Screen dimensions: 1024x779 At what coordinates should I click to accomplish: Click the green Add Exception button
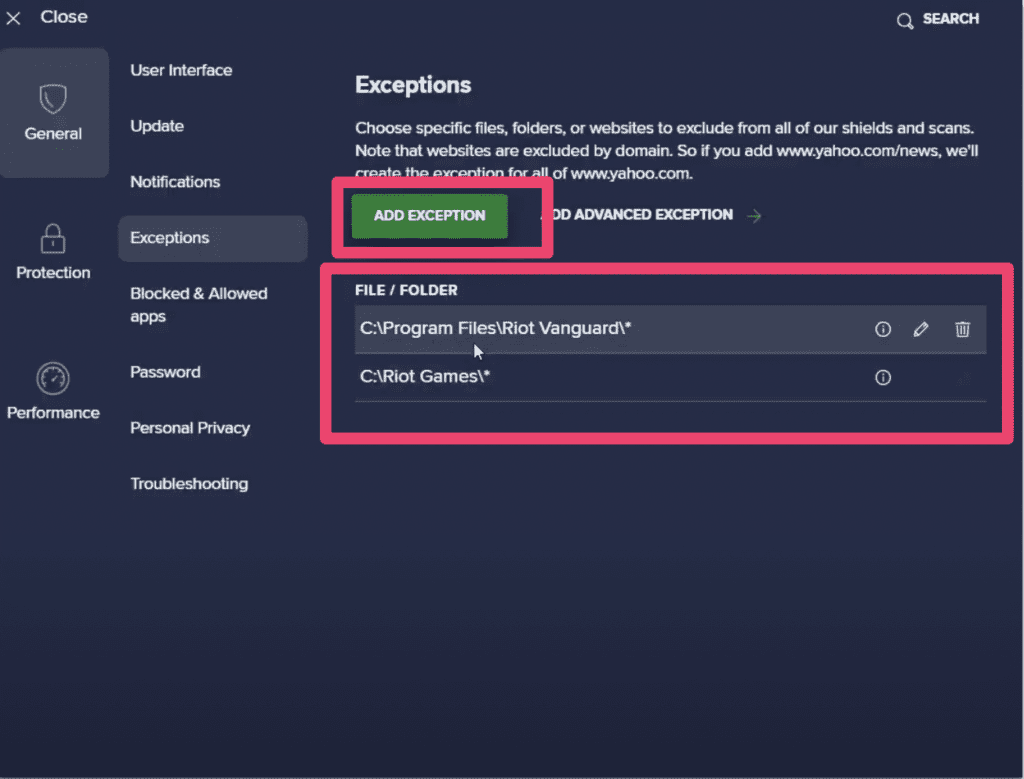click(x=430, y=215)
